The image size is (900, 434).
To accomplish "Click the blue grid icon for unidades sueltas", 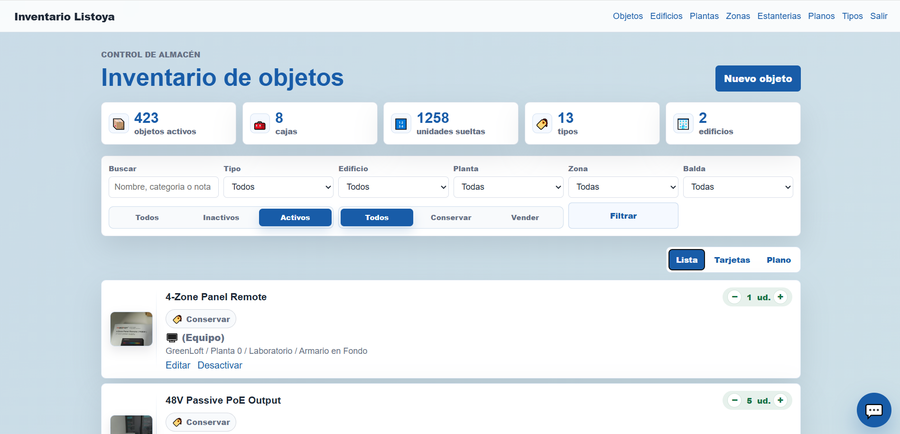I will [401, 123].
